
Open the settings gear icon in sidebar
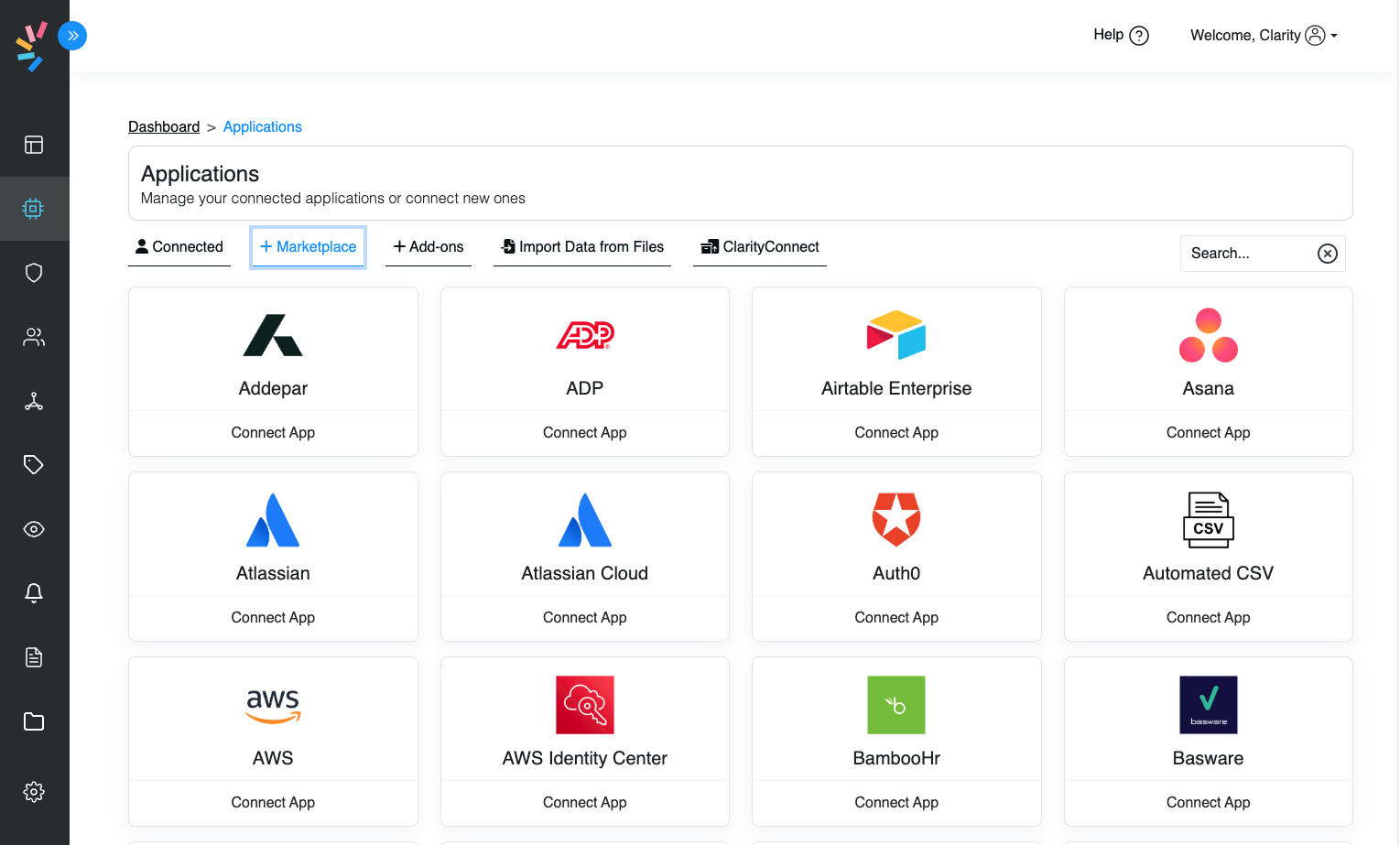34,792
